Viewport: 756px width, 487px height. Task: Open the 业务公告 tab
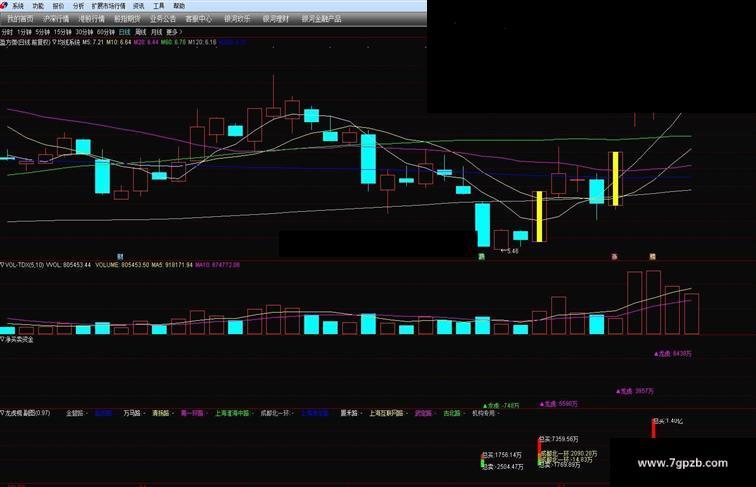pos(163,19)
